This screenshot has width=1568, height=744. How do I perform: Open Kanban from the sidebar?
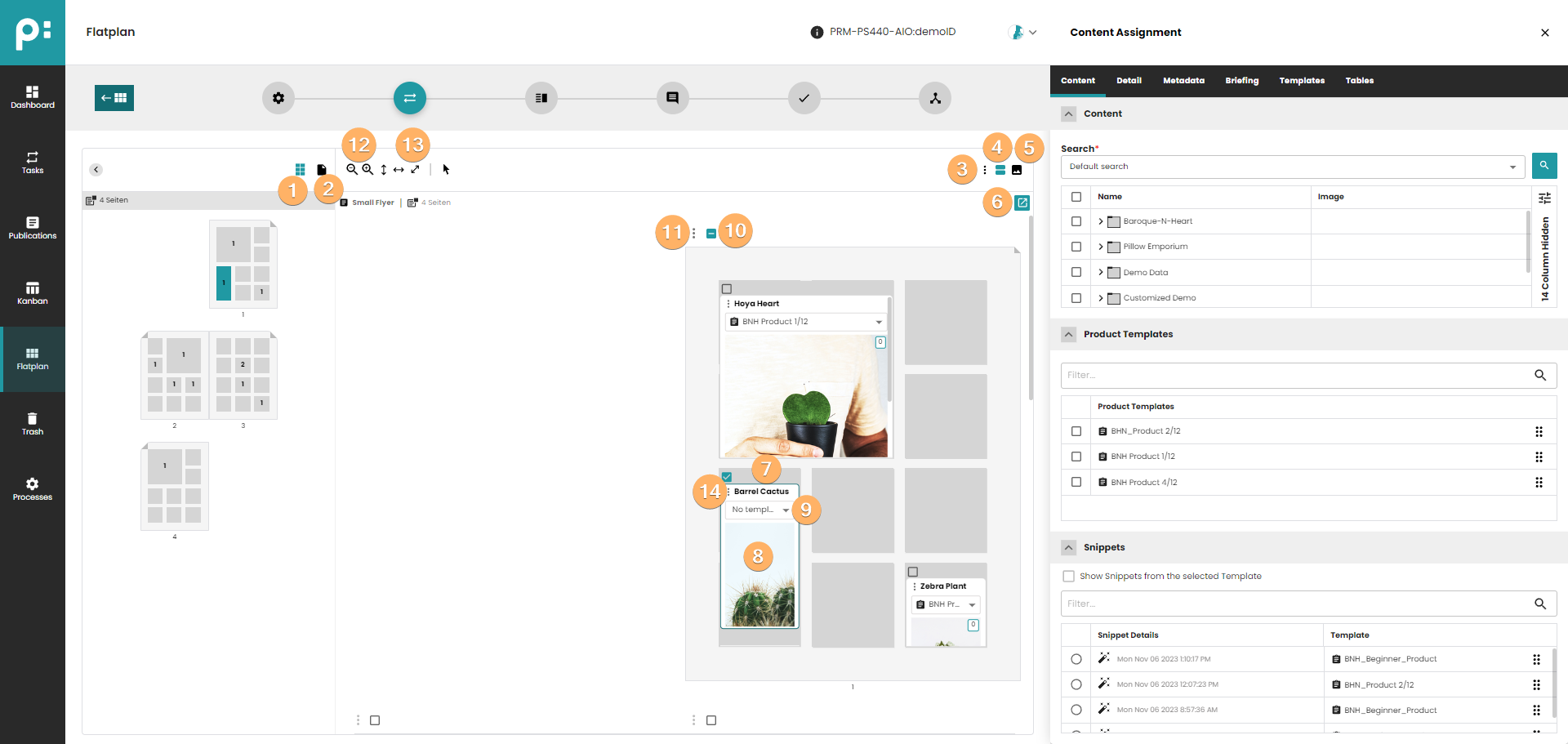(x=33, y=293)
